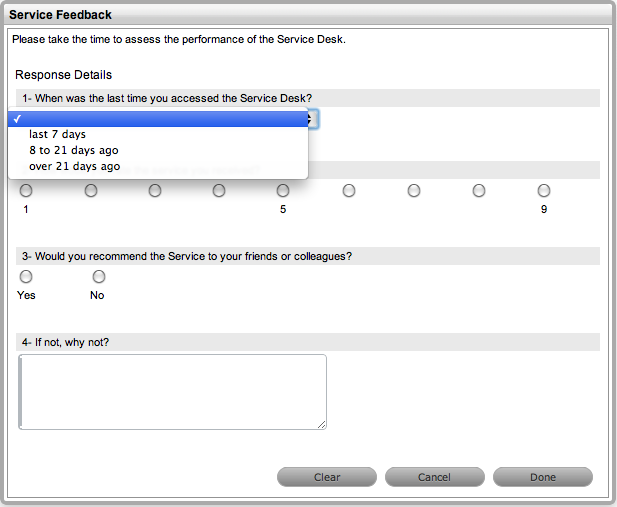Select the rating 1 radio button
Image resolution: width=617 pixels, height=507 pixels.
(26, 190)
